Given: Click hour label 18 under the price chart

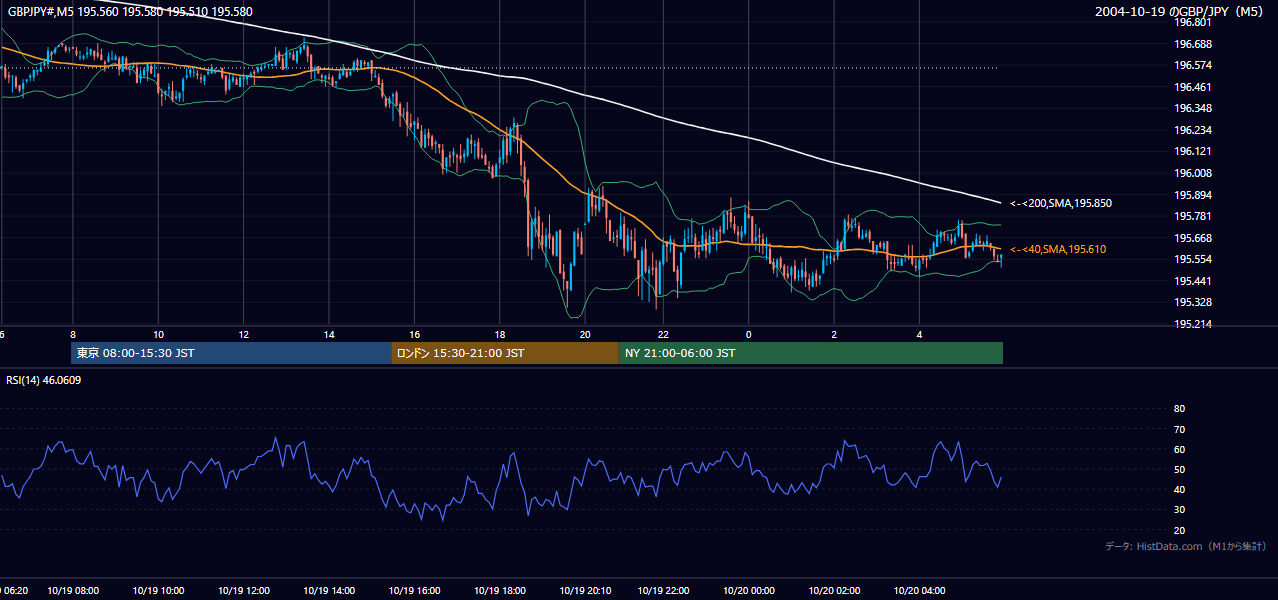Looking at the screenshot, I should click(x=500, y=335).
